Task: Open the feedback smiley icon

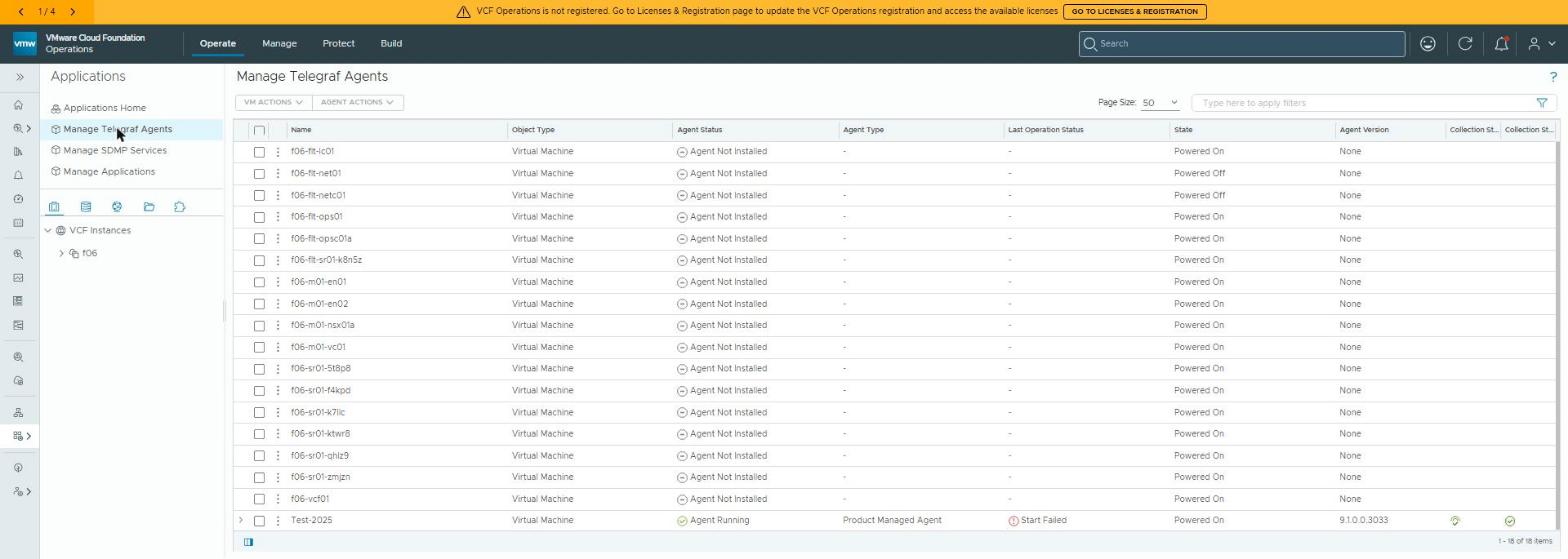Action: tap(1428, 44)
